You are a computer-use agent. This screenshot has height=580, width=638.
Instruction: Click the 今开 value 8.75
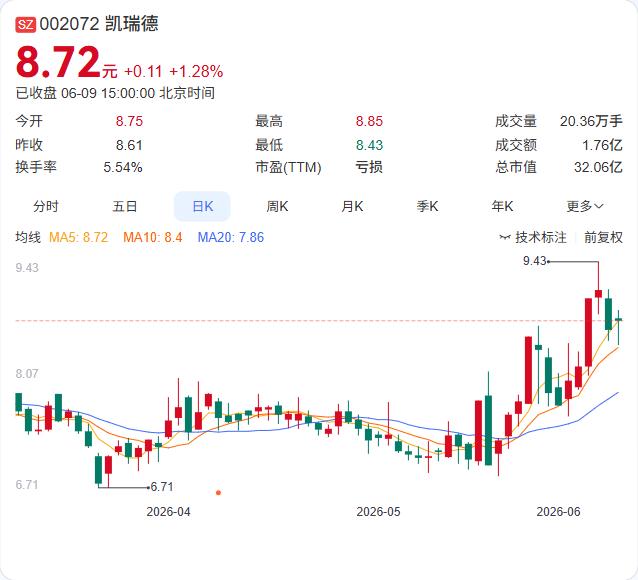point(129,121)
